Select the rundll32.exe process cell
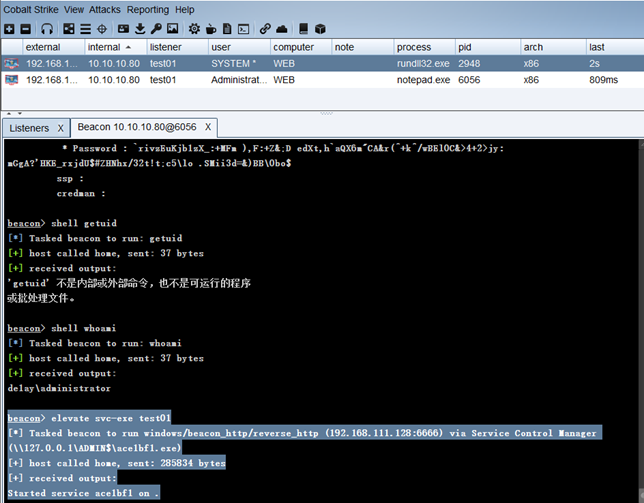Viewport: 644px width, 503px height. click(423, 63)
